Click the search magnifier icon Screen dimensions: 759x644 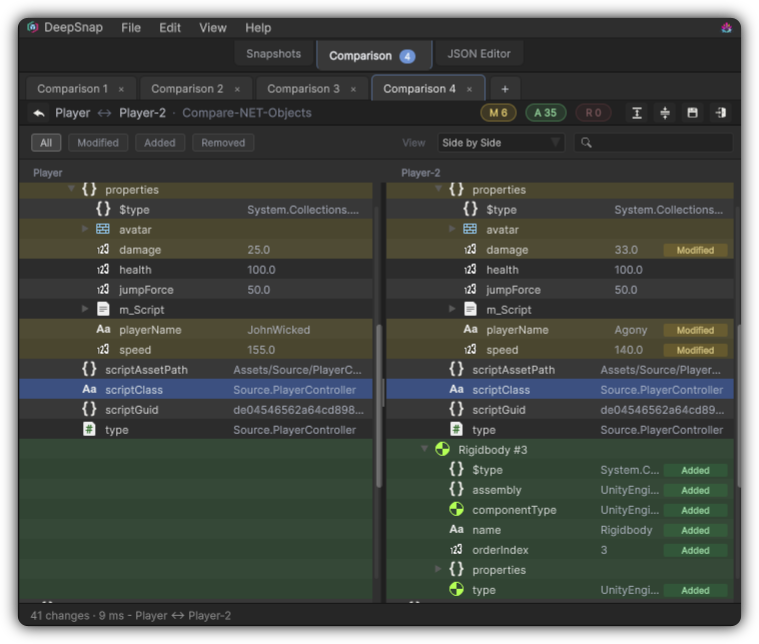point(586,143)
